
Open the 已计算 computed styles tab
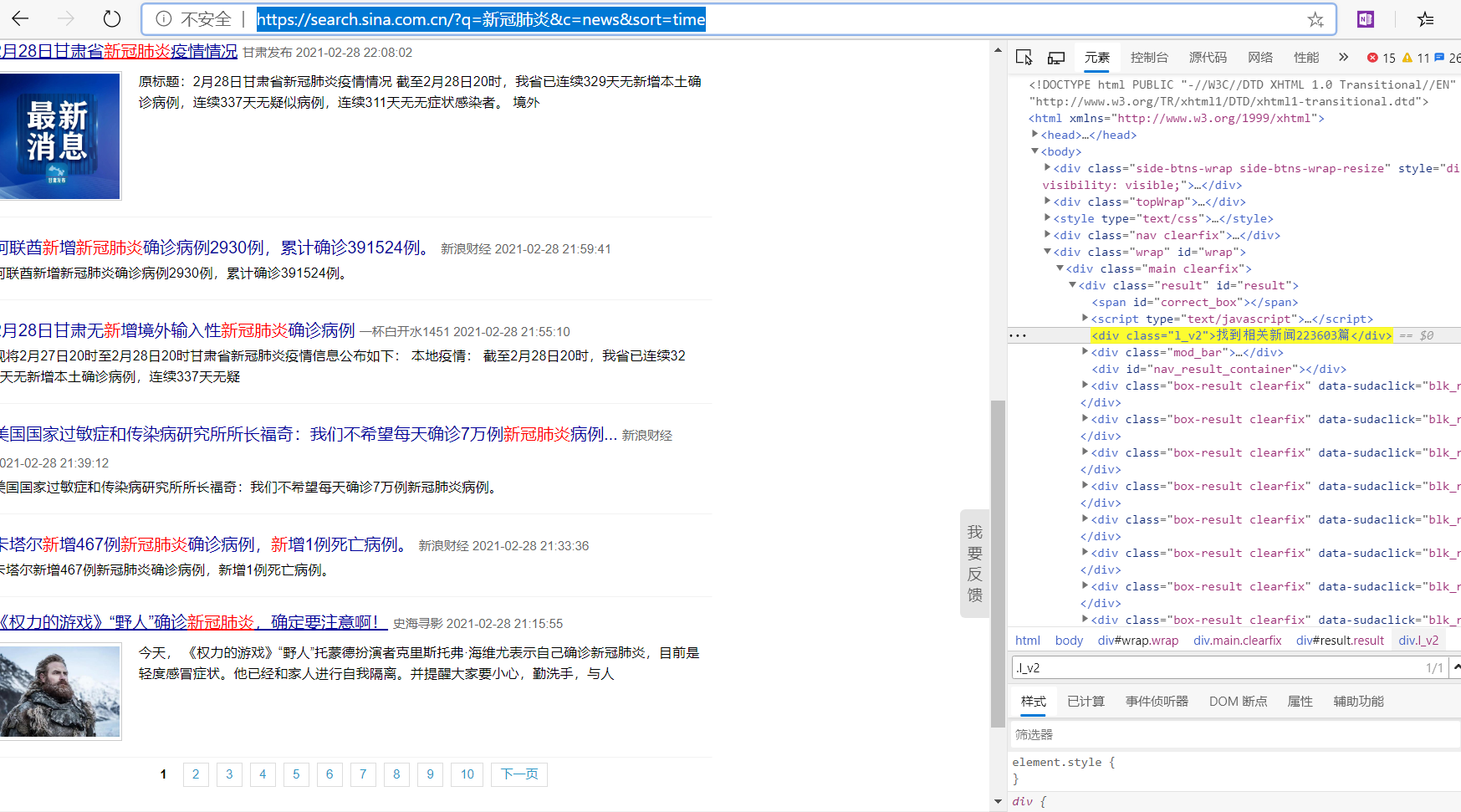[x=1086, y=702]
